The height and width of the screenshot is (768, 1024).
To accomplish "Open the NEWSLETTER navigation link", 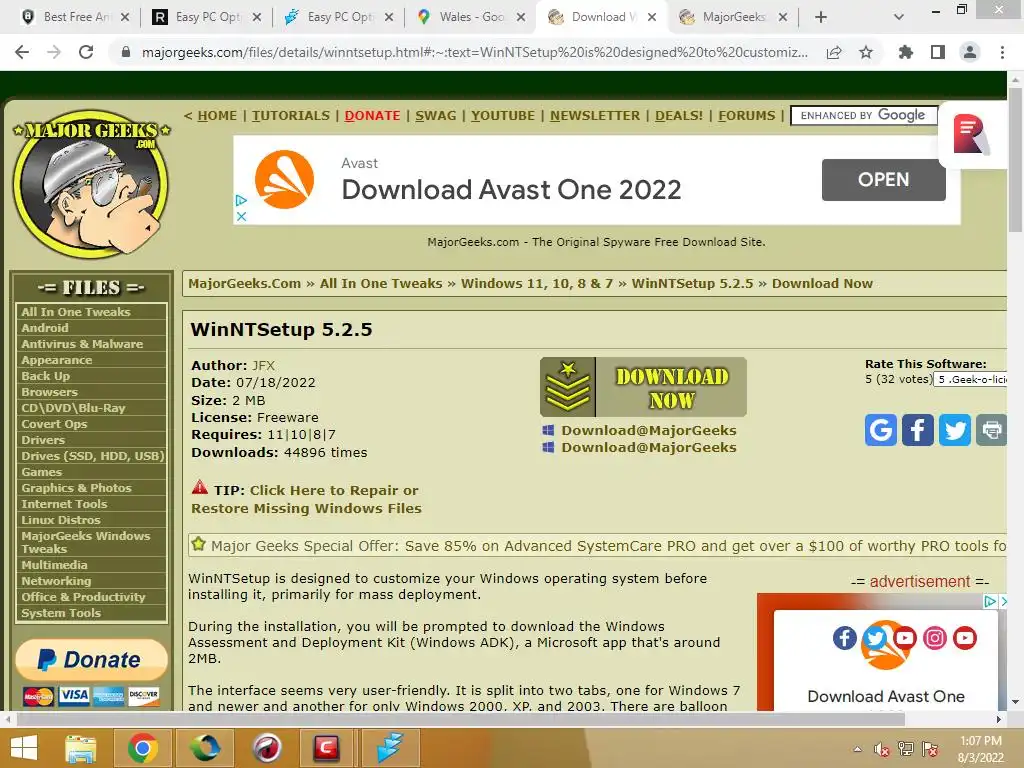I will click(595, 116).
